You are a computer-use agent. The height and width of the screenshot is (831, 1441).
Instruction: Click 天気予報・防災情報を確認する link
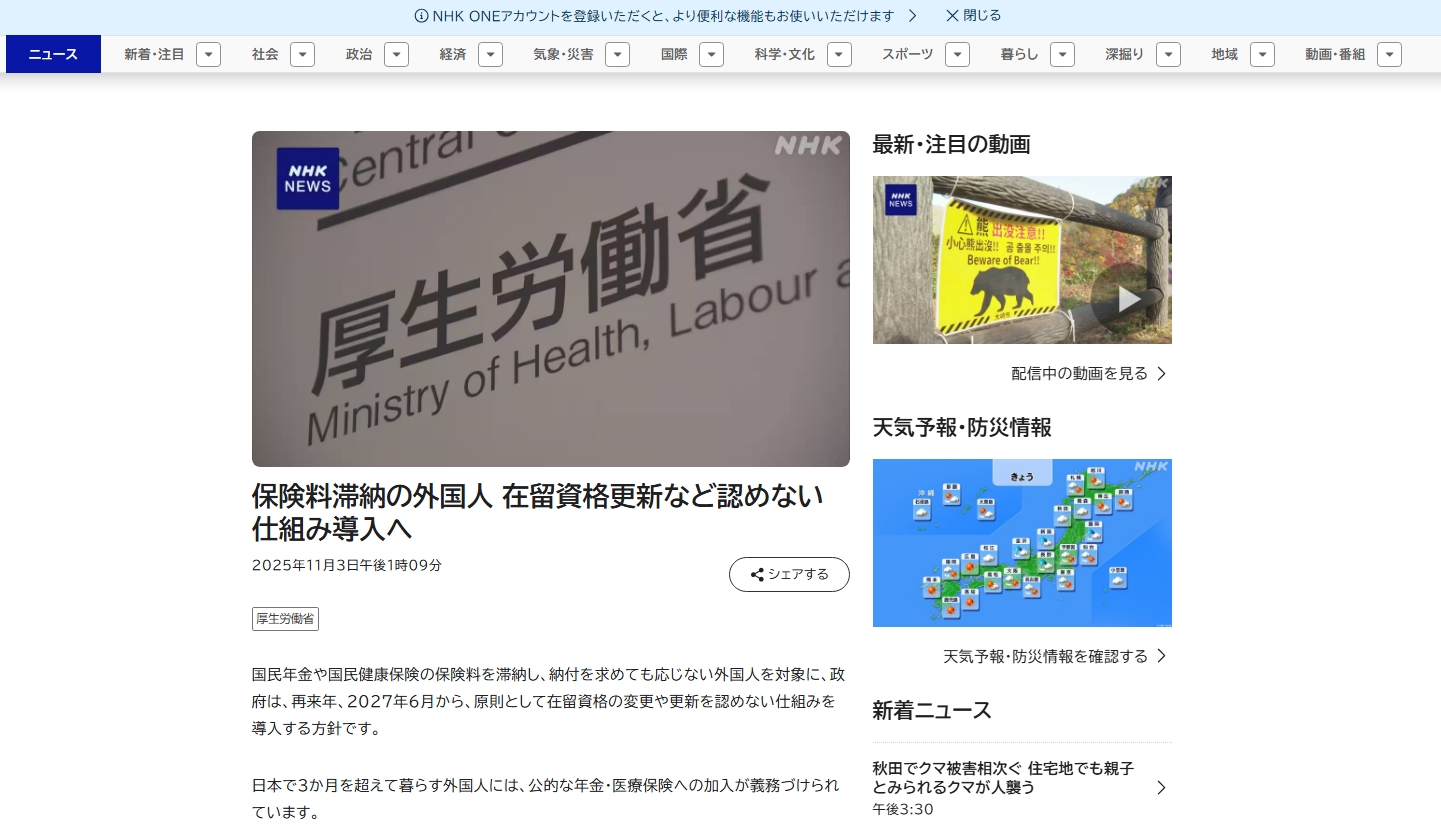(x=1046, y=656)
